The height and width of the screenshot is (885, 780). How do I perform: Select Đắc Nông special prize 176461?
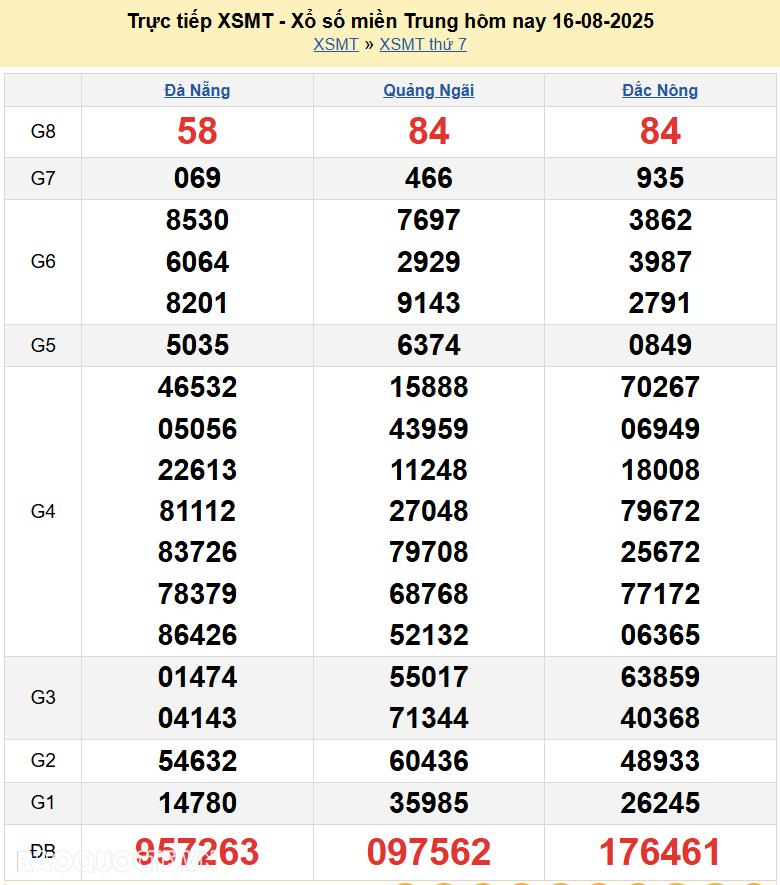pos(660,852)
